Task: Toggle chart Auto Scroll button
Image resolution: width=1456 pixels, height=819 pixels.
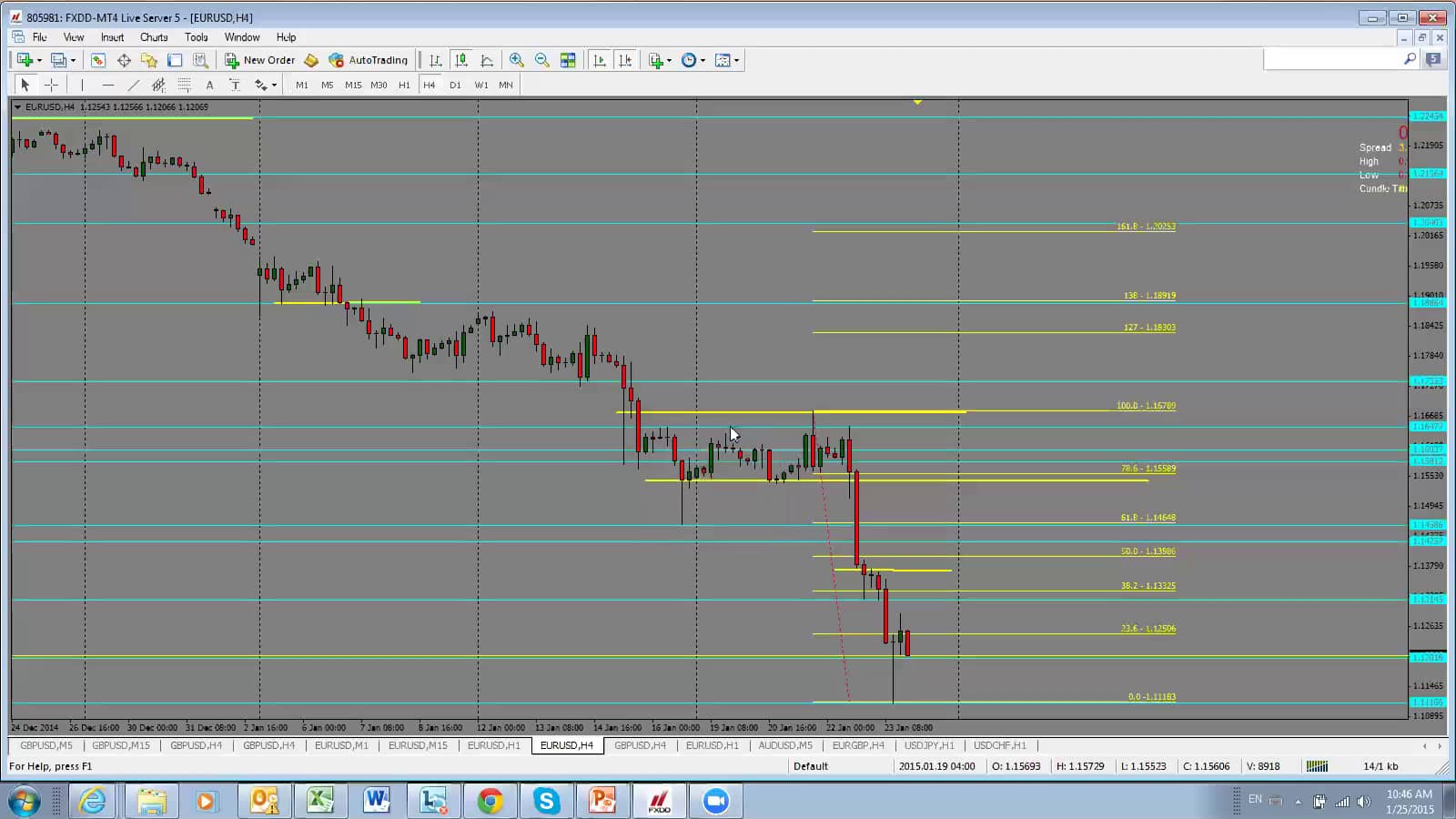Action: tap(600, 60)
